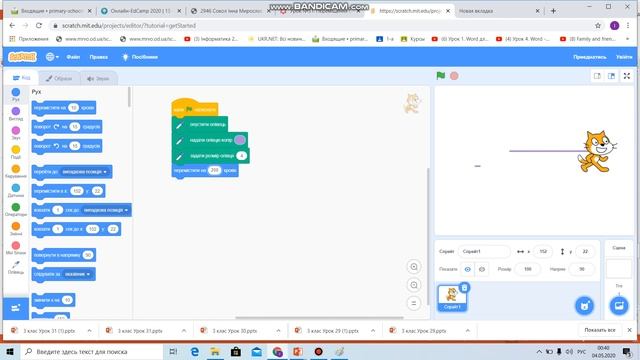Click the red stop button
This screenshot has width=640, height=360.
click(454, 76)
